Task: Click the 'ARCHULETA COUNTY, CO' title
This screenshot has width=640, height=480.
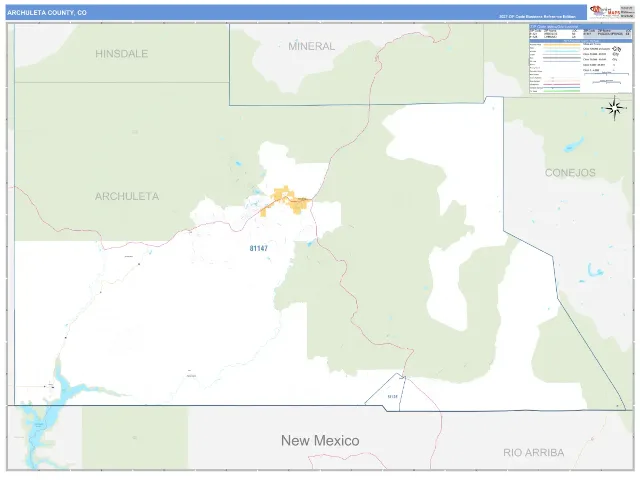Action: click(47, 13)
